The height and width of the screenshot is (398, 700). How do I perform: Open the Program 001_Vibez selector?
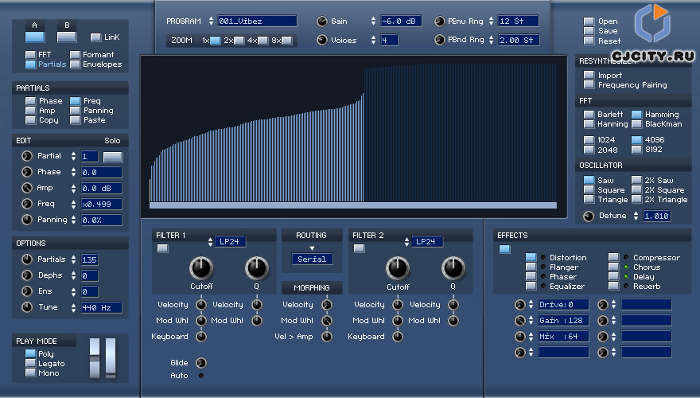[x=257, y=21]
